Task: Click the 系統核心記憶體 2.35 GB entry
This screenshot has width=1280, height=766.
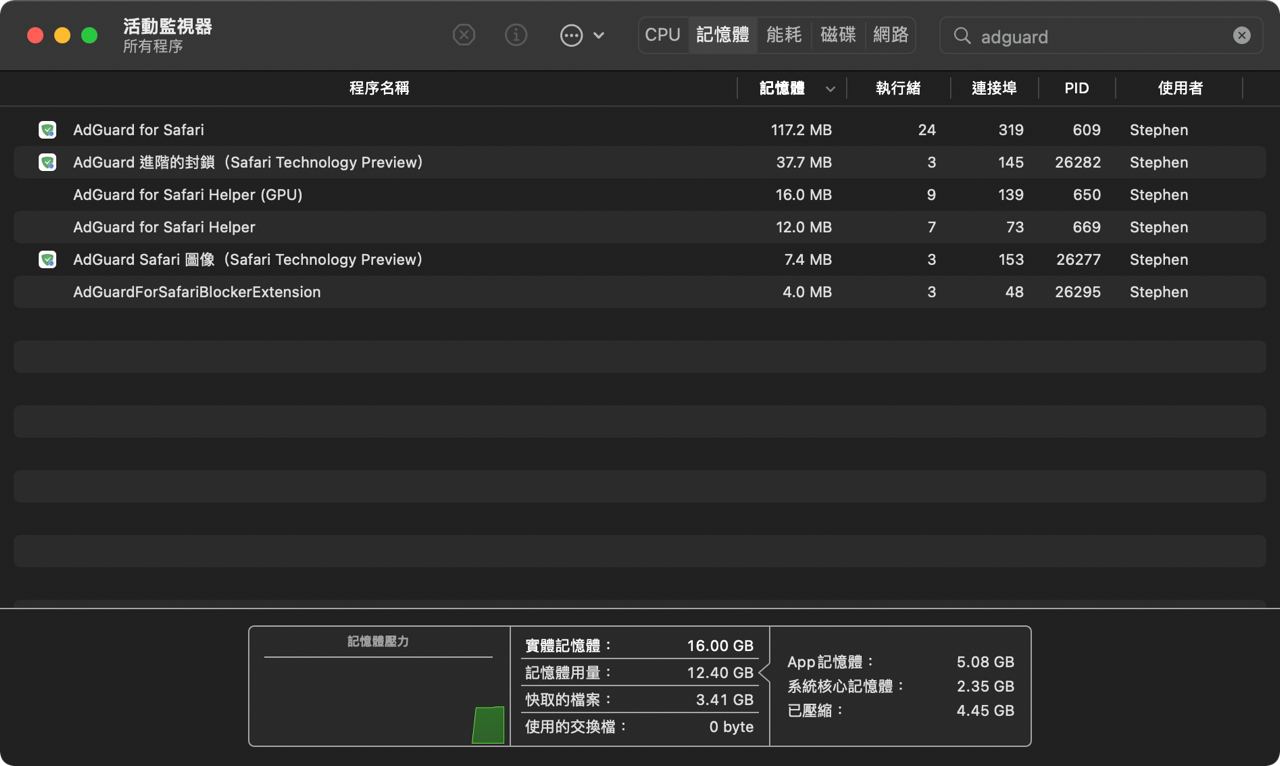Action: point(901,686)
